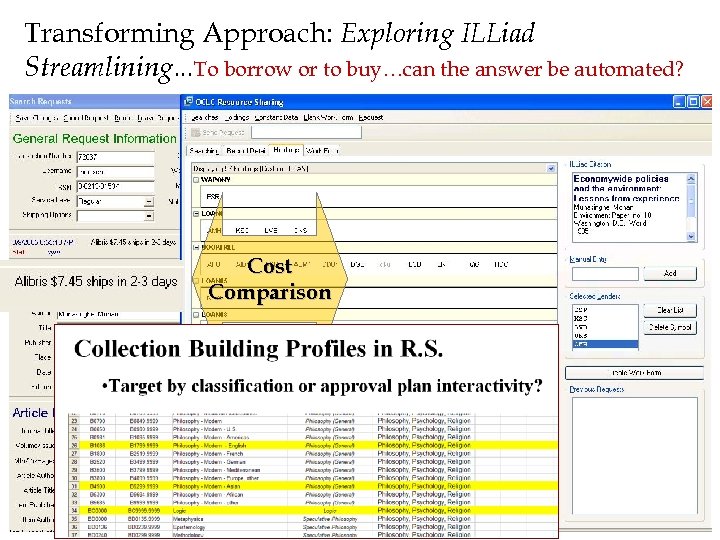720x540 pixels.
Task: Click the enlarged Alibris $7.45 ships note
Action: click(96, 281)
